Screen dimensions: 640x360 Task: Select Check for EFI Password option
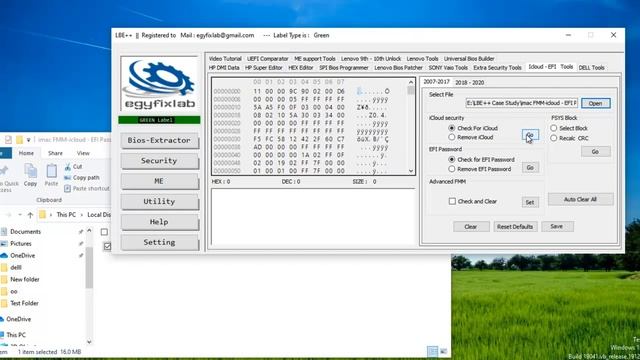click(451, 159)
